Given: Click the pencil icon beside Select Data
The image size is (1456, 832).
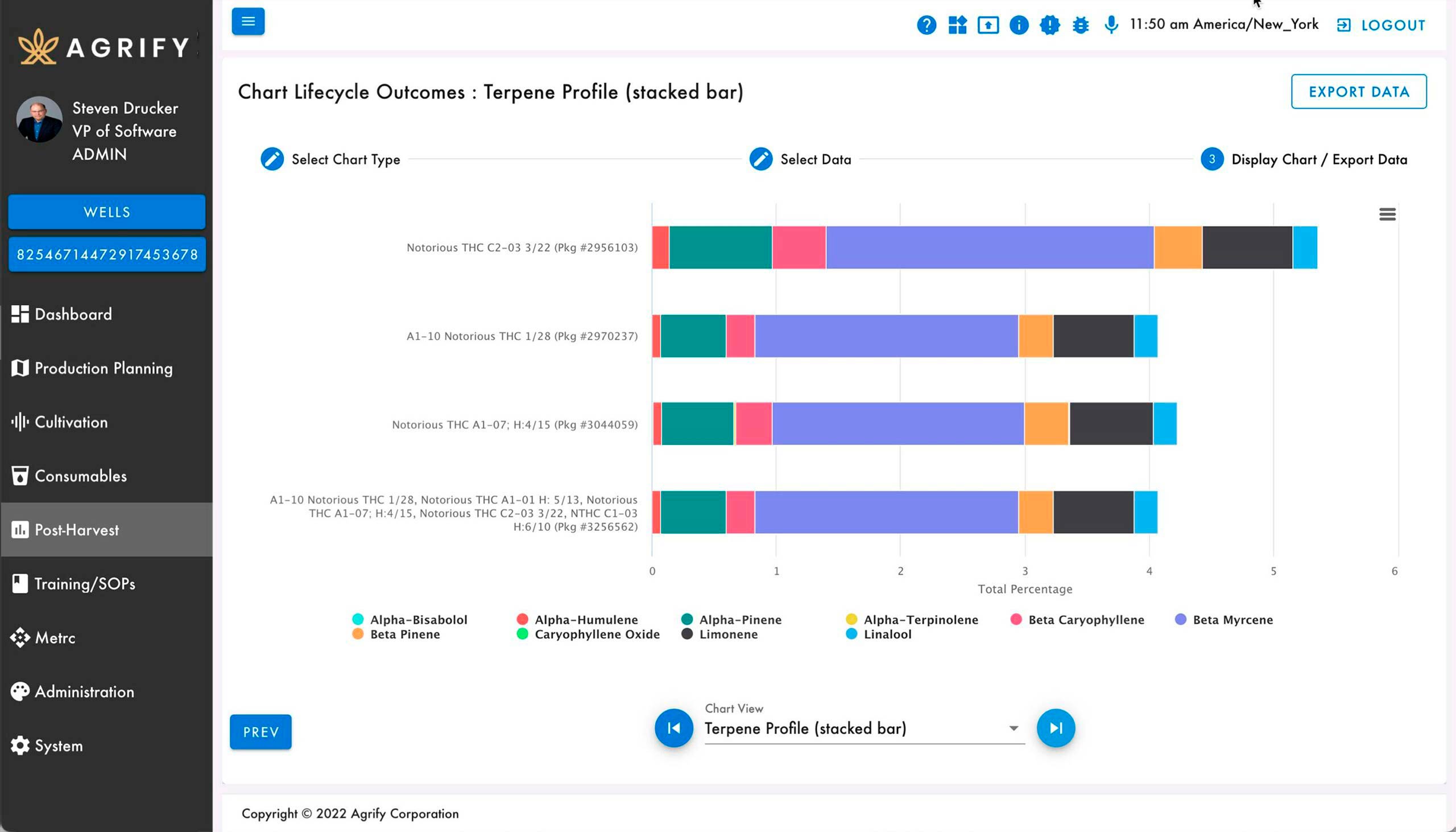Looking at the screenshot, I should pyautogui.click(x=760, y=159).
